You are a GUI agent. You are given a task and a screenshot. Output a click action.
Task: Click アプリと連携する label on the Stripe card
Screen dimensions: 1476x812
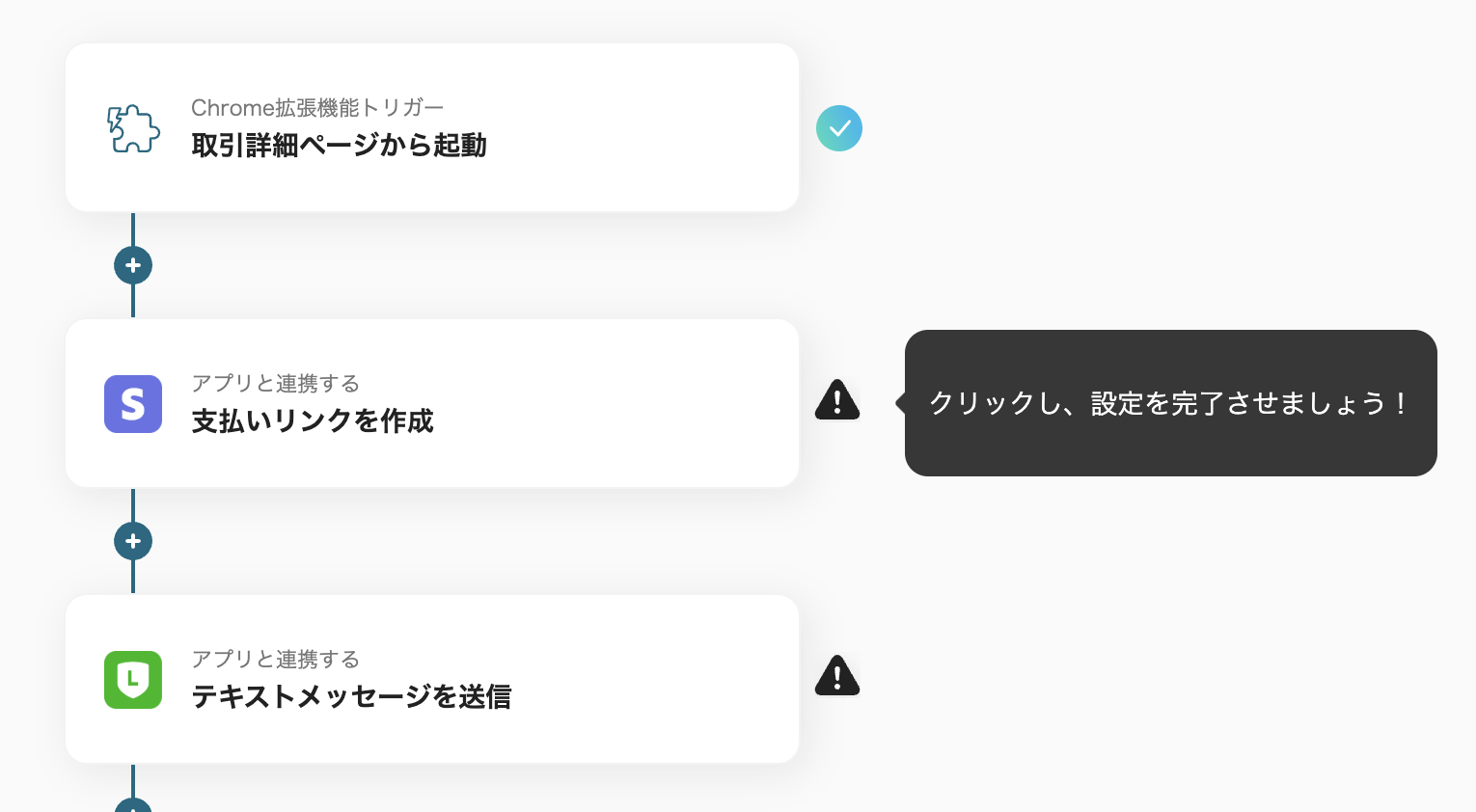275,384
